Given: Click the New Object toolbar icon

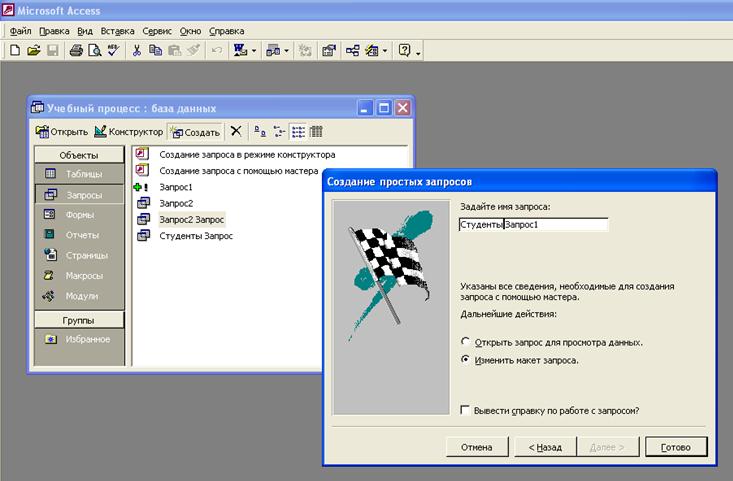Looking at the screenshot, I should [x=372, y=50].
